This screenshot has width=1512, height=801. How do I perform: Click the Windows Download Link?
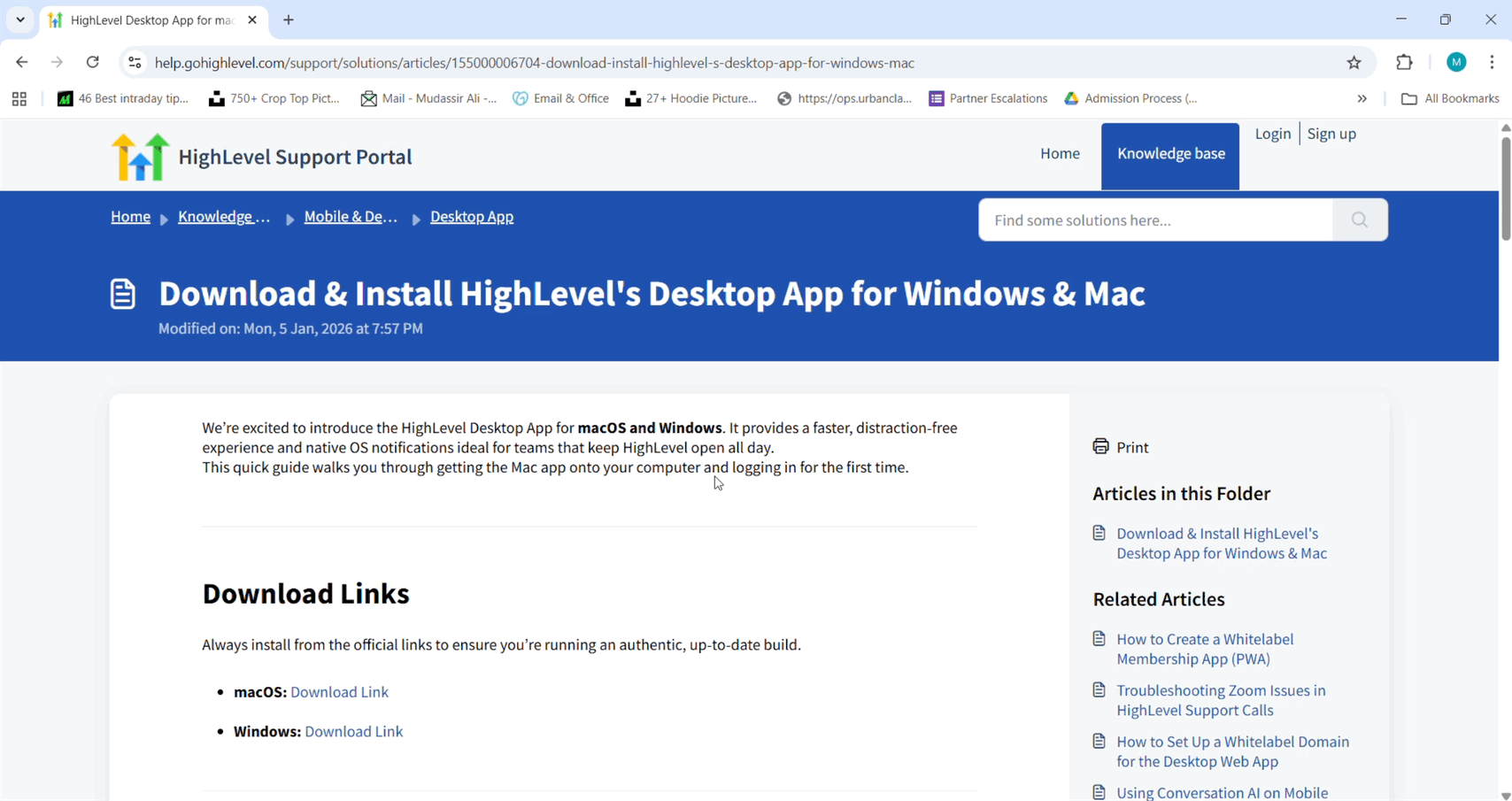click(353, 732)
